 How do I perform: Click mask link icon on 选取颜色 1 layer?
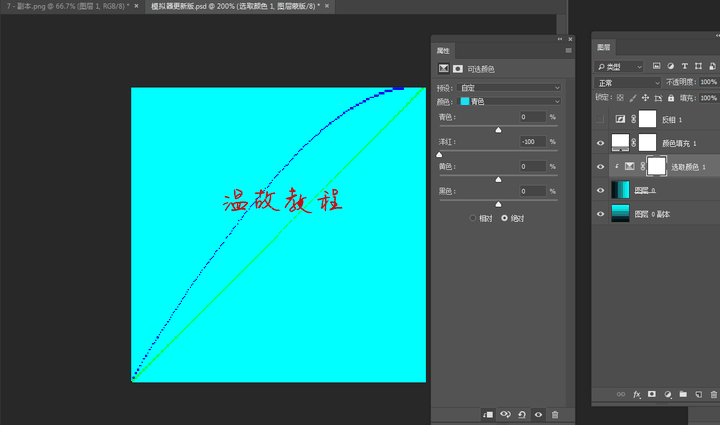point(643,166)
